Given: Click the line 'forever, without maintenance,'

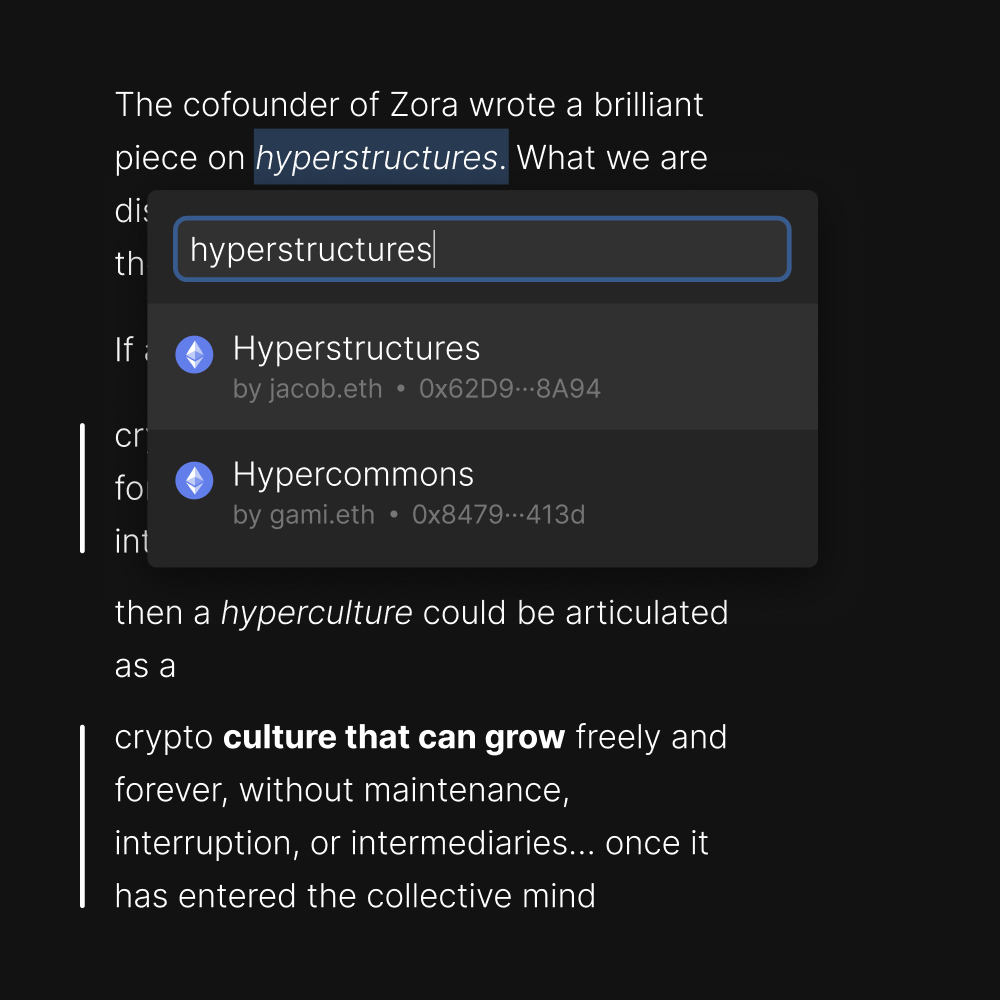Looking at the screenshot, I should click(x=342, y=790).
